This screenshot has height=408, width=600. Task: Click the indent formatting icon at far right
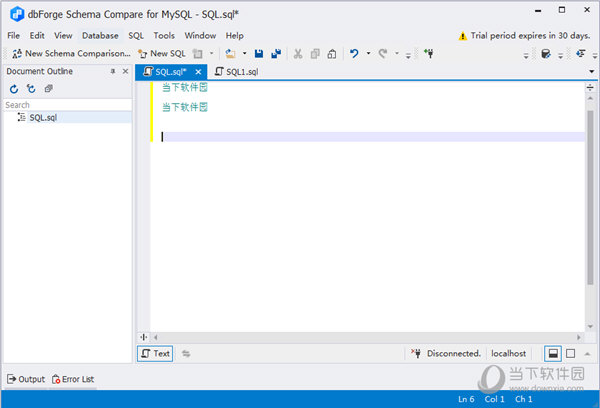581,54
